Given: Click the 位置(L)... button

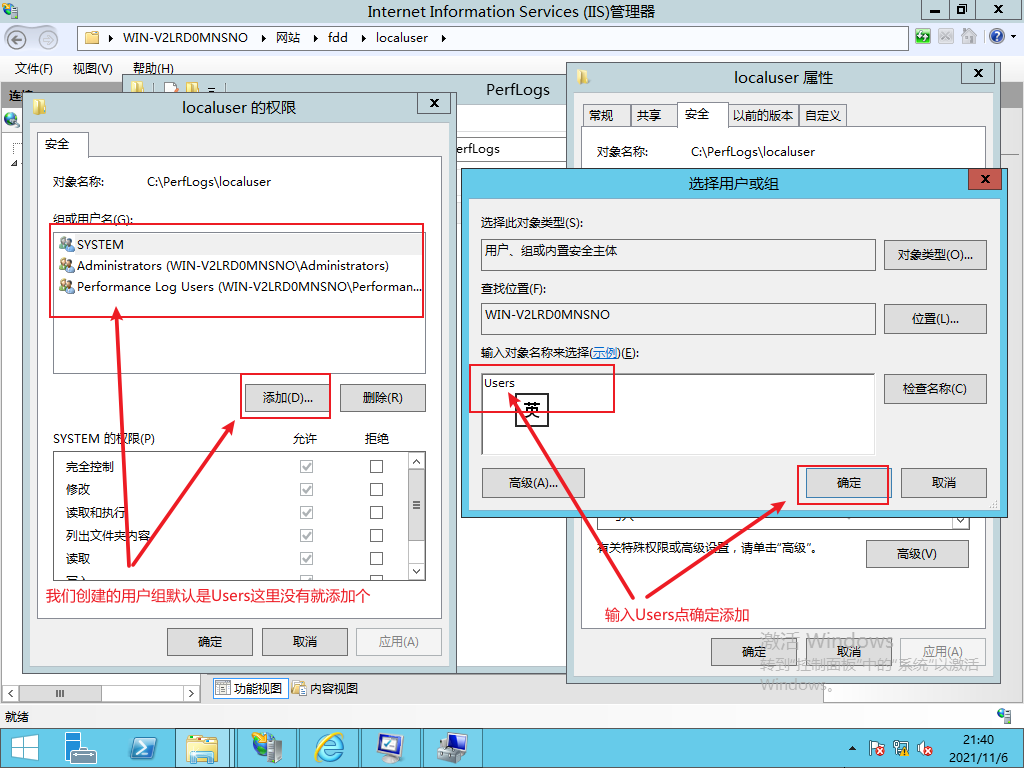Looking at the screenshot, I should [935, 319].
